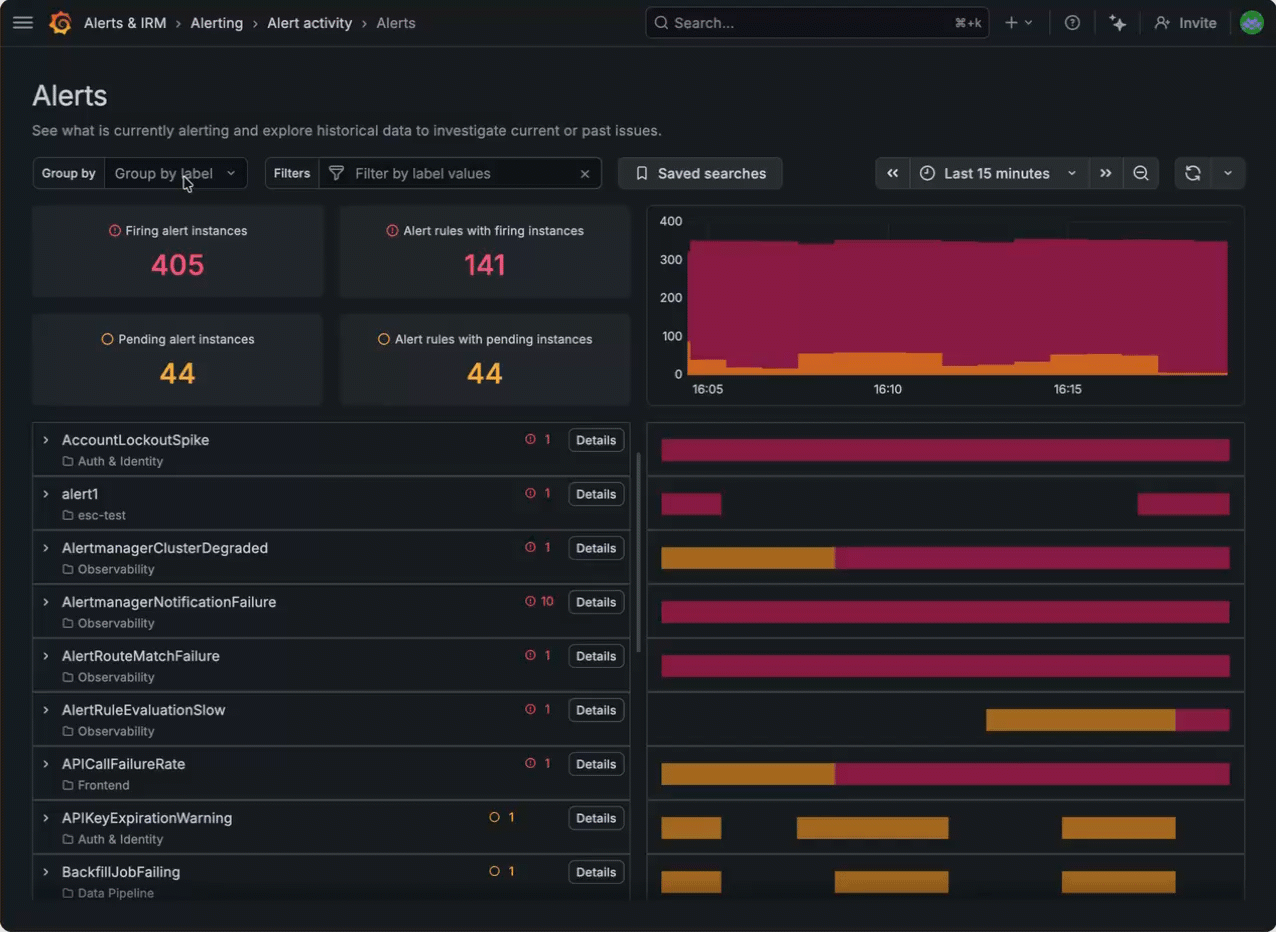Open Saved searches

click(700, 173)
